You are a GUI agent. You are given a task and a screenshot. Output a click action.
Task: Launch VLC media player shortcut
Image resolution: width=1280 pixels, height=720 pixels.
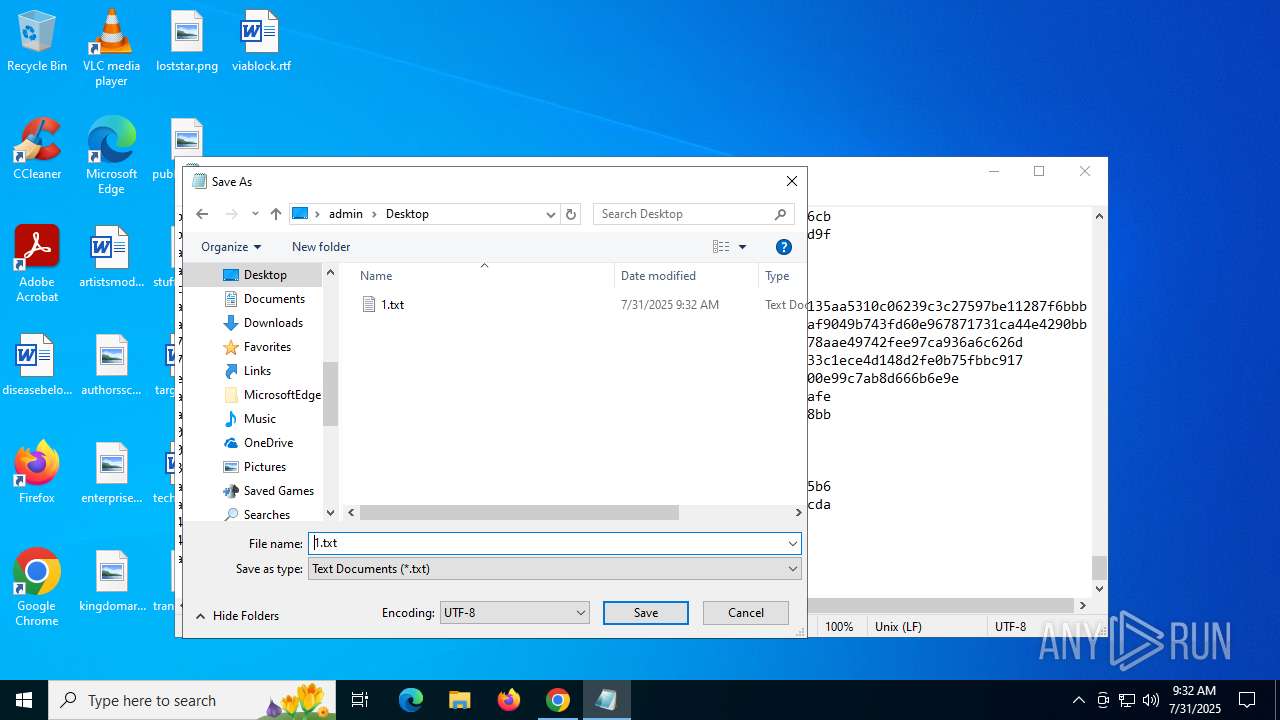[x=111, y=48]
